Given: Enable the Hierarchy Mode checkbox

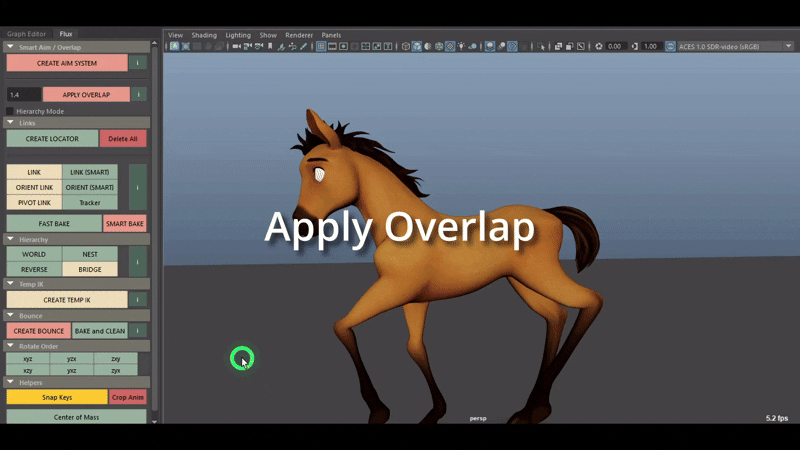Looking at the screenshot, I should (x=10, y=111).
